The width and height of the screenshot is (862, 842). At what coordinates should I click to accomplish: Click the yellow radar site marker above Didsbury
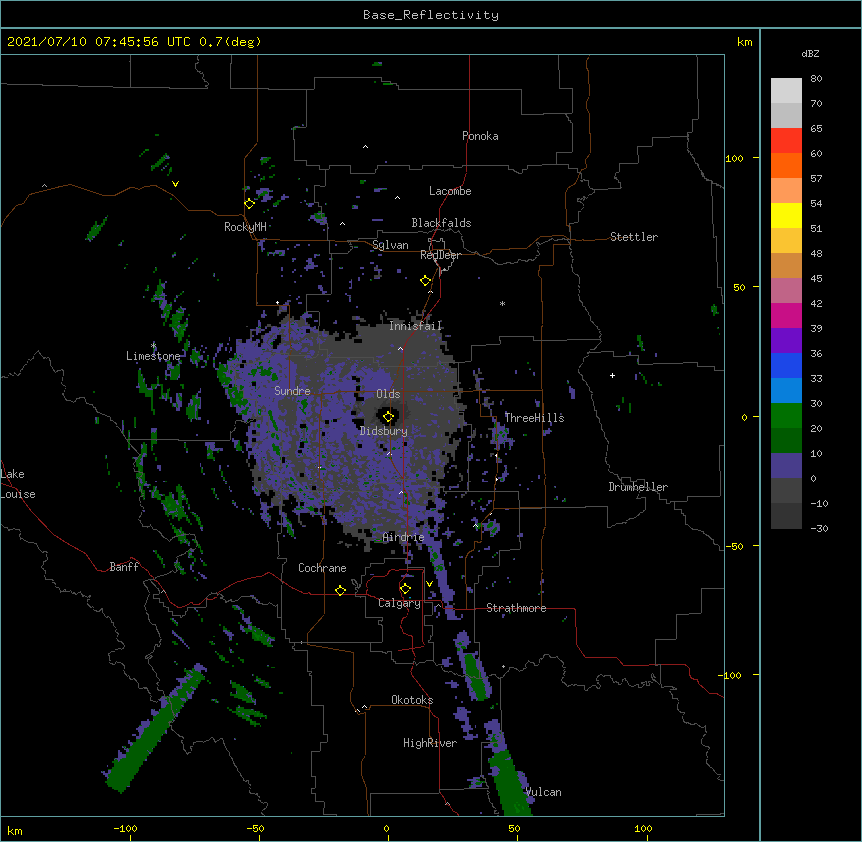388,417
